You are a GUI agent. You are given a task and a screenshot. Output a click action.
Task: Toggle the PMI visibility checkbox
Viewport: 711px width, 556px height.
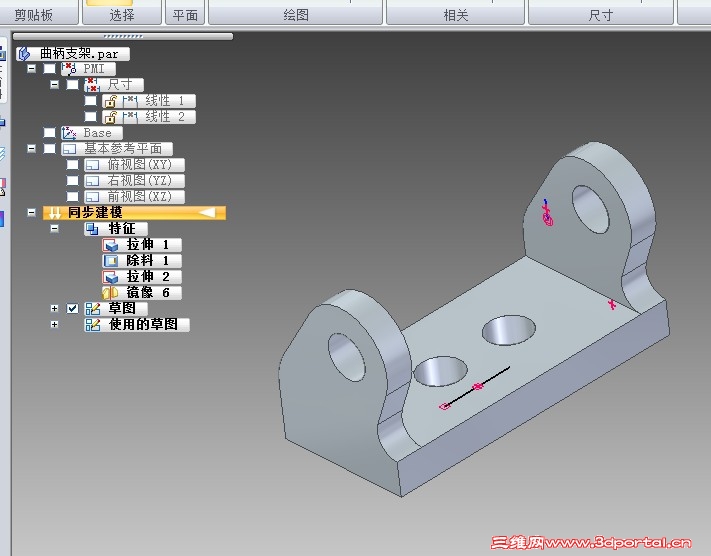pos(49,69)
